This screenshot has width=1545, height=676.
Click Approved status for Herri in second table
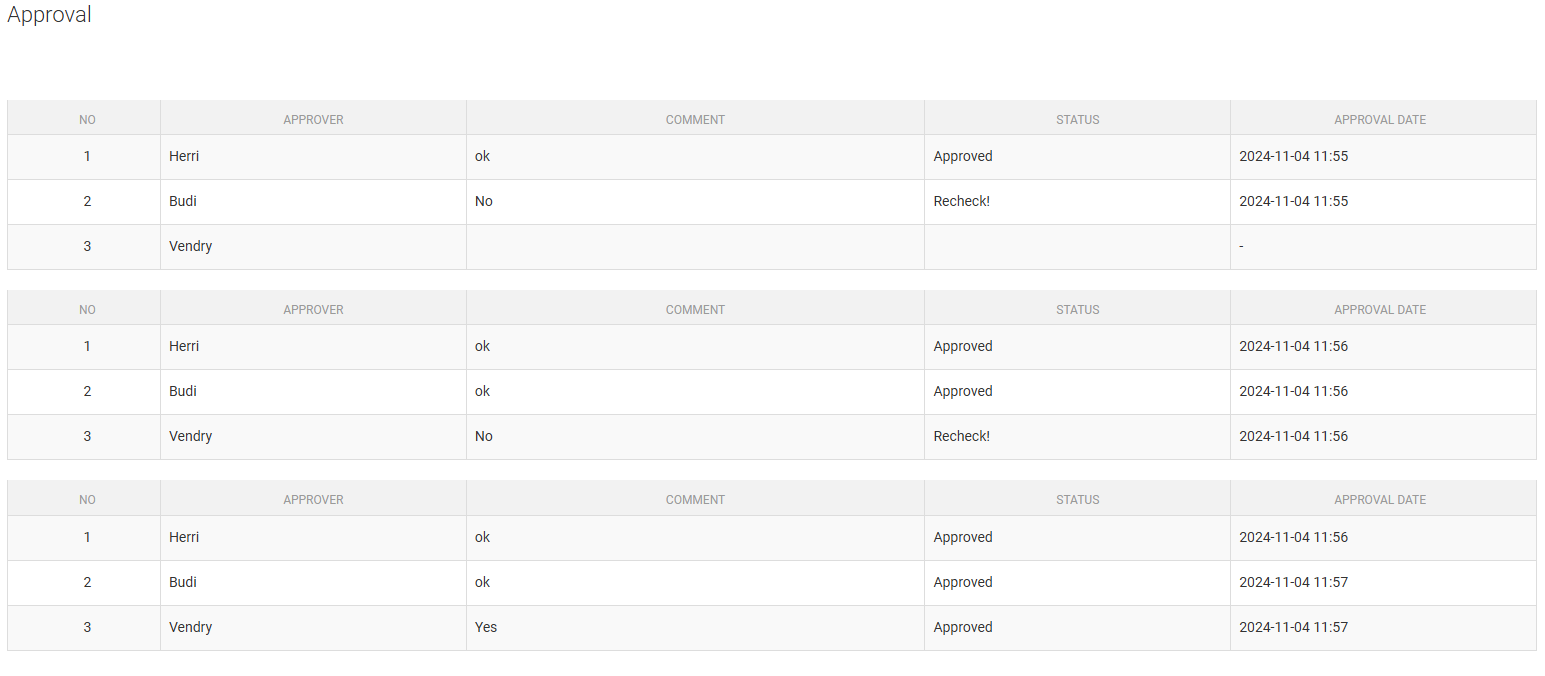963,346
